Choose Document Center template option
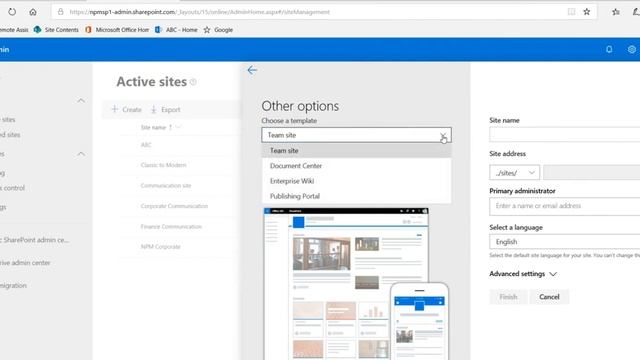The height and width of the screenshot is (360, 640). point(356,166)
